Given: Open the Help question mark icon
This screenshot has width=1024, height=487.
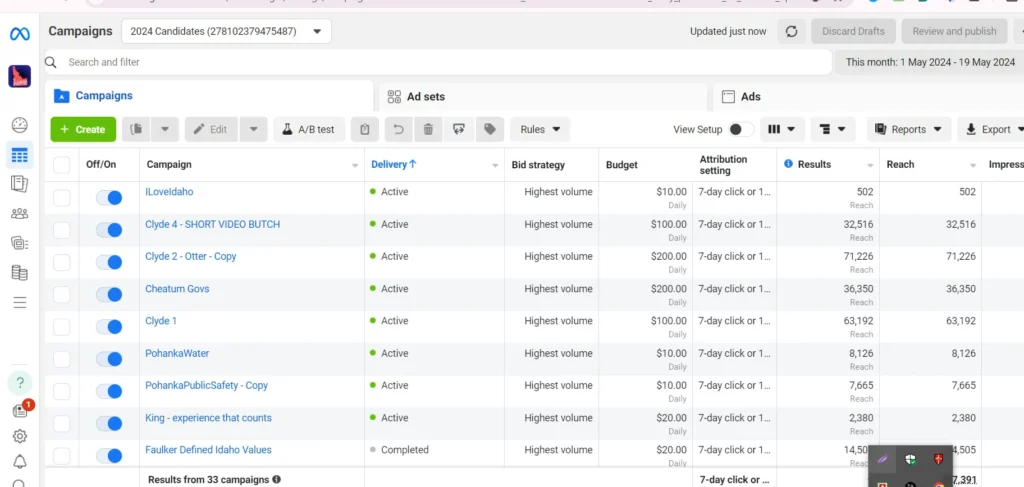Looking at the screenshot, I should [19, 383].
